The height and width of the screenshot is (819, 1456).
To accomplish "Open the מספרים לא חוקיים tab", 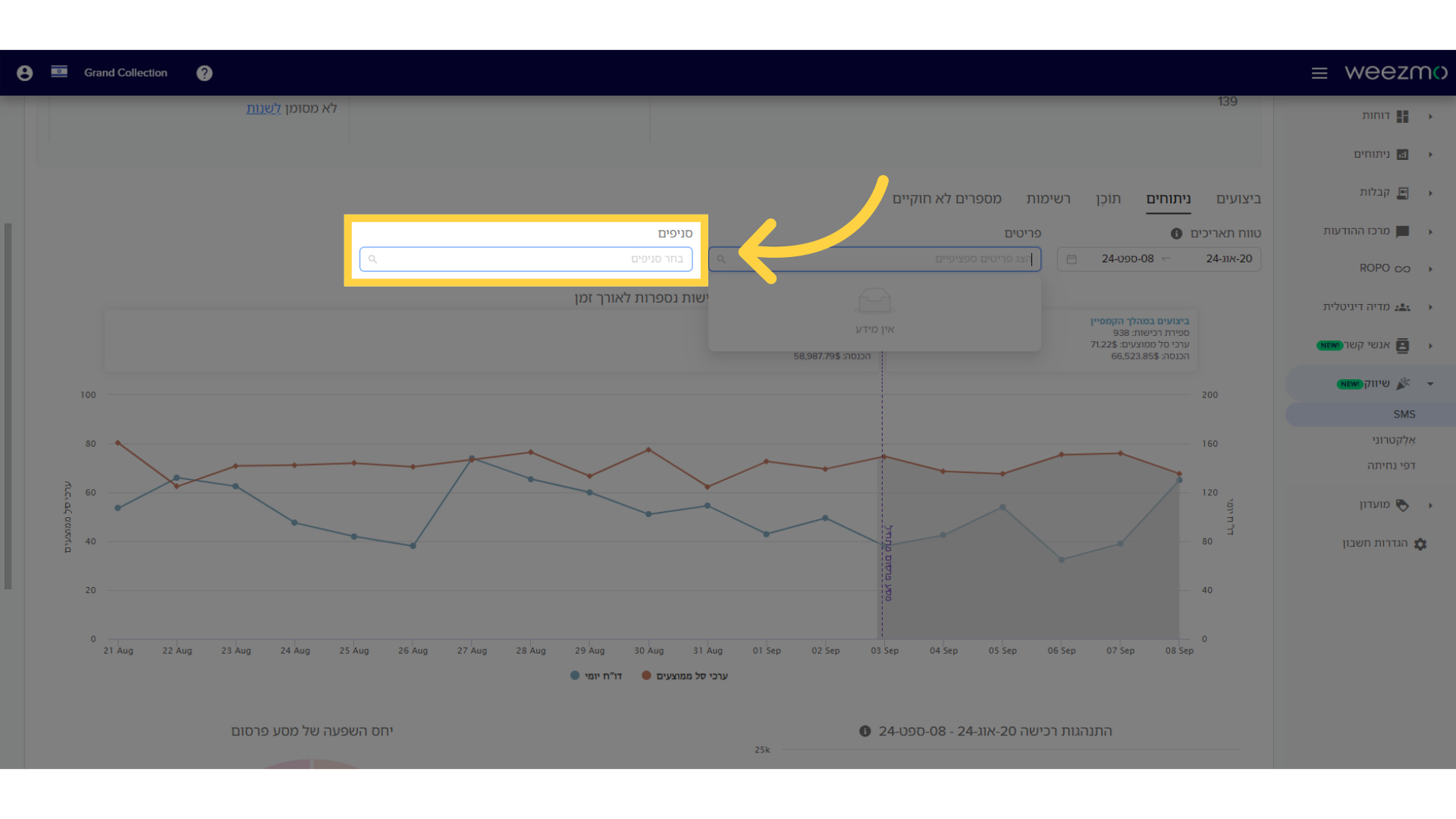I will click(x=946, y=199).
